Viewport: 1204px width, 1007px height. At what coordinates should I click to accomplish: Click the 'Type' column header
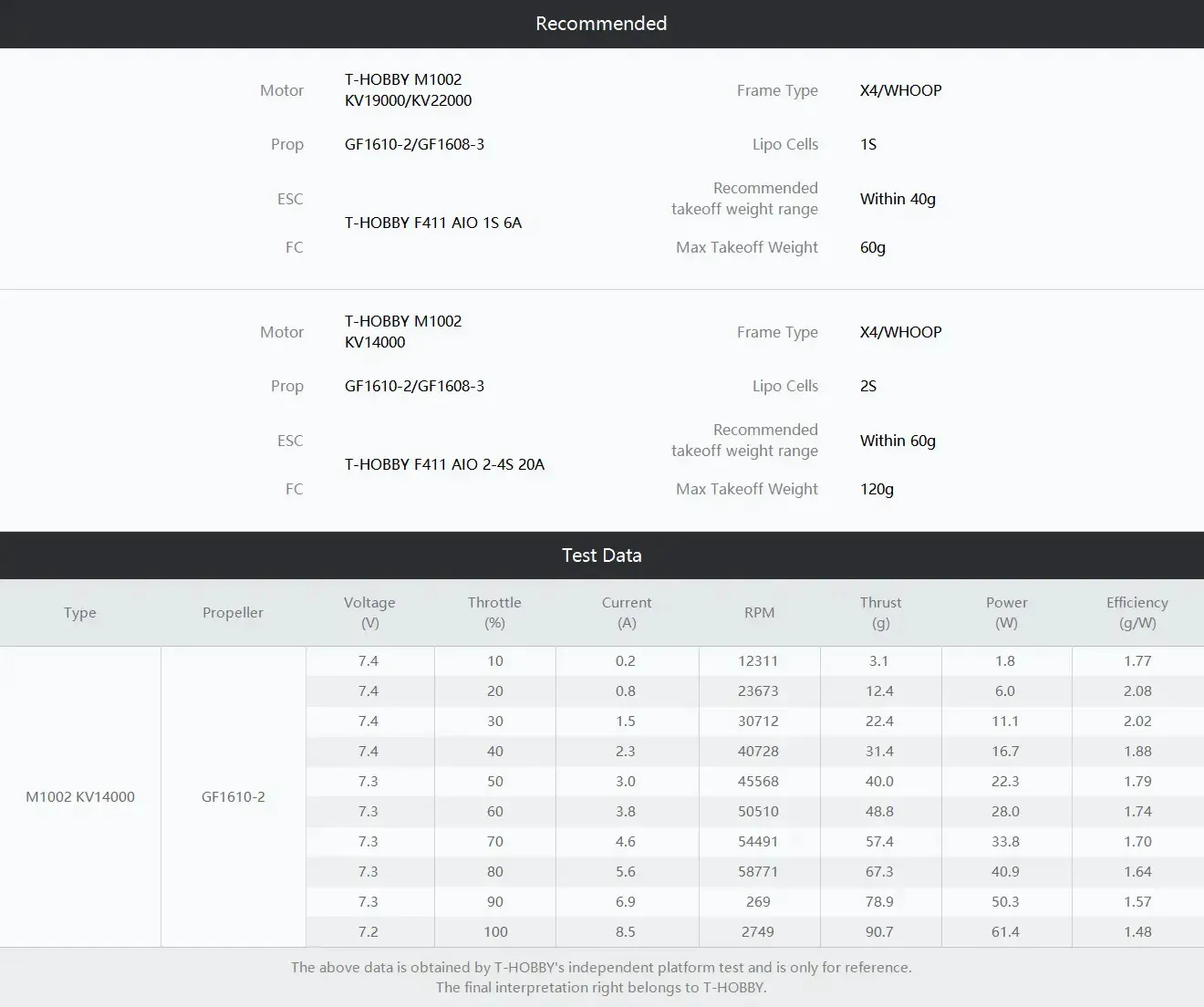coord(80,613)
